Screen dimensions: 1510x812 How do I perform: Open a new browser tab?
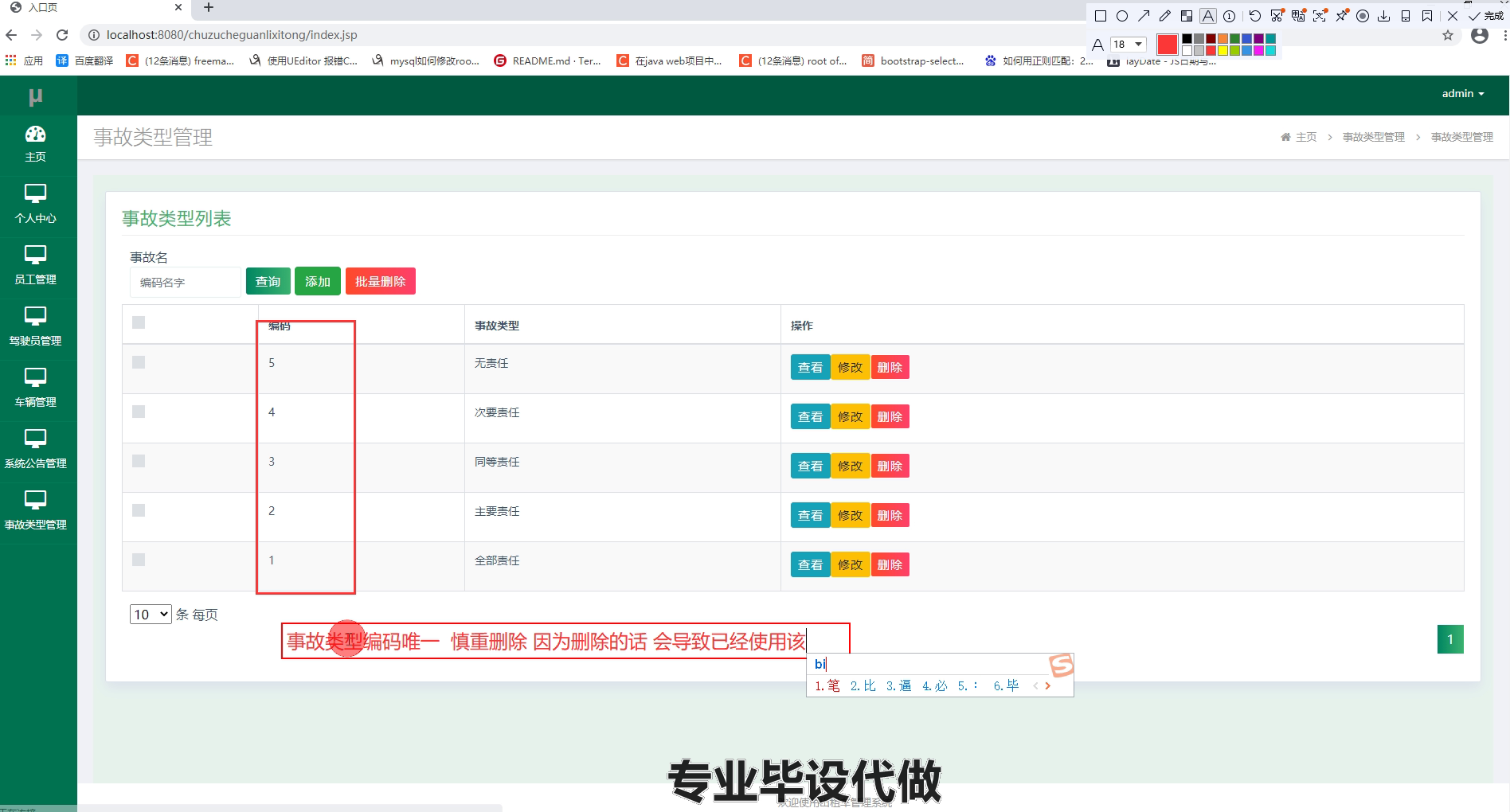pyautogui.click(x=209, y=7)
